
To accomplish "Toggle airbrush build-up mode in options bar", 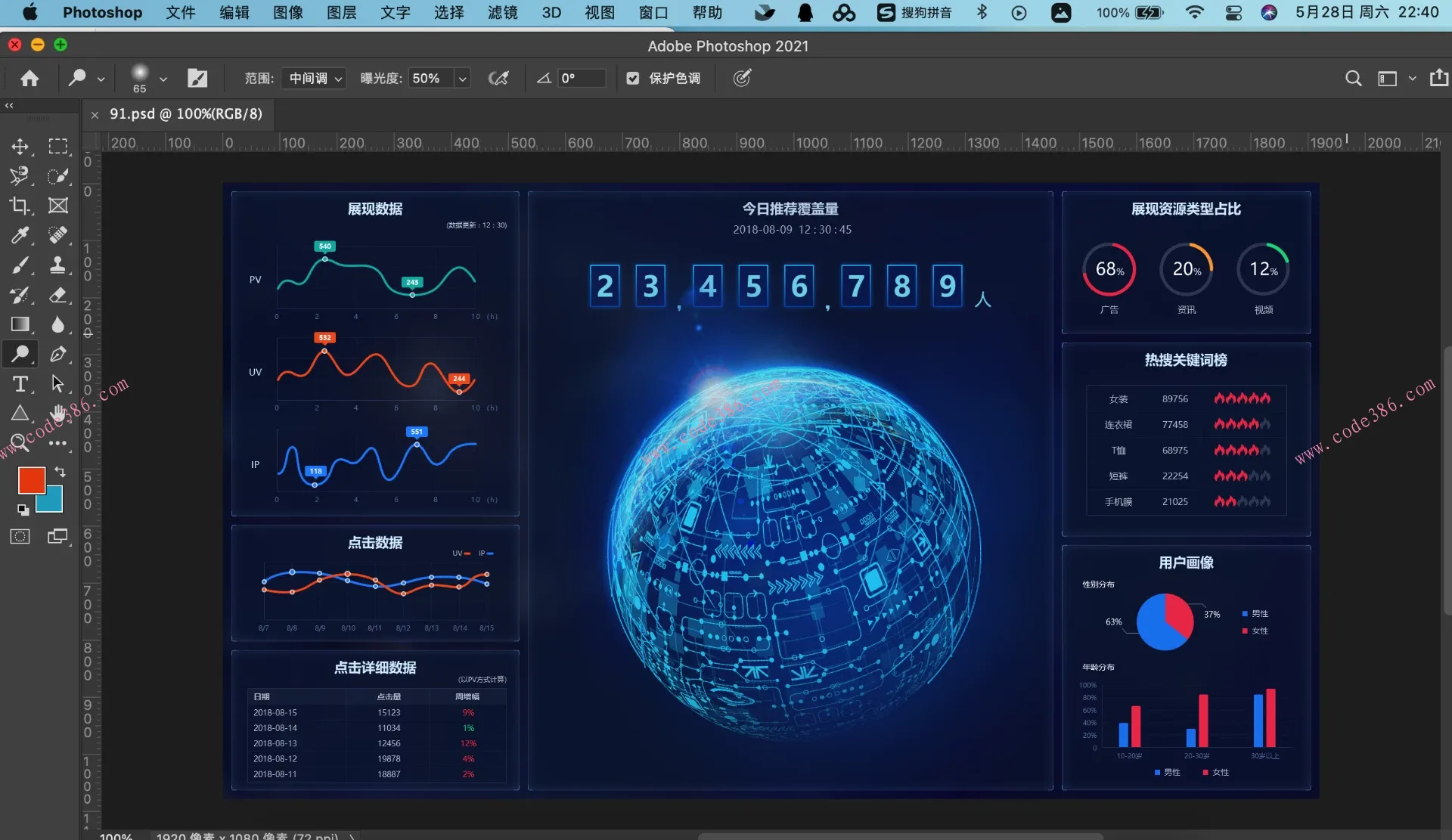I will coord(498,78).
